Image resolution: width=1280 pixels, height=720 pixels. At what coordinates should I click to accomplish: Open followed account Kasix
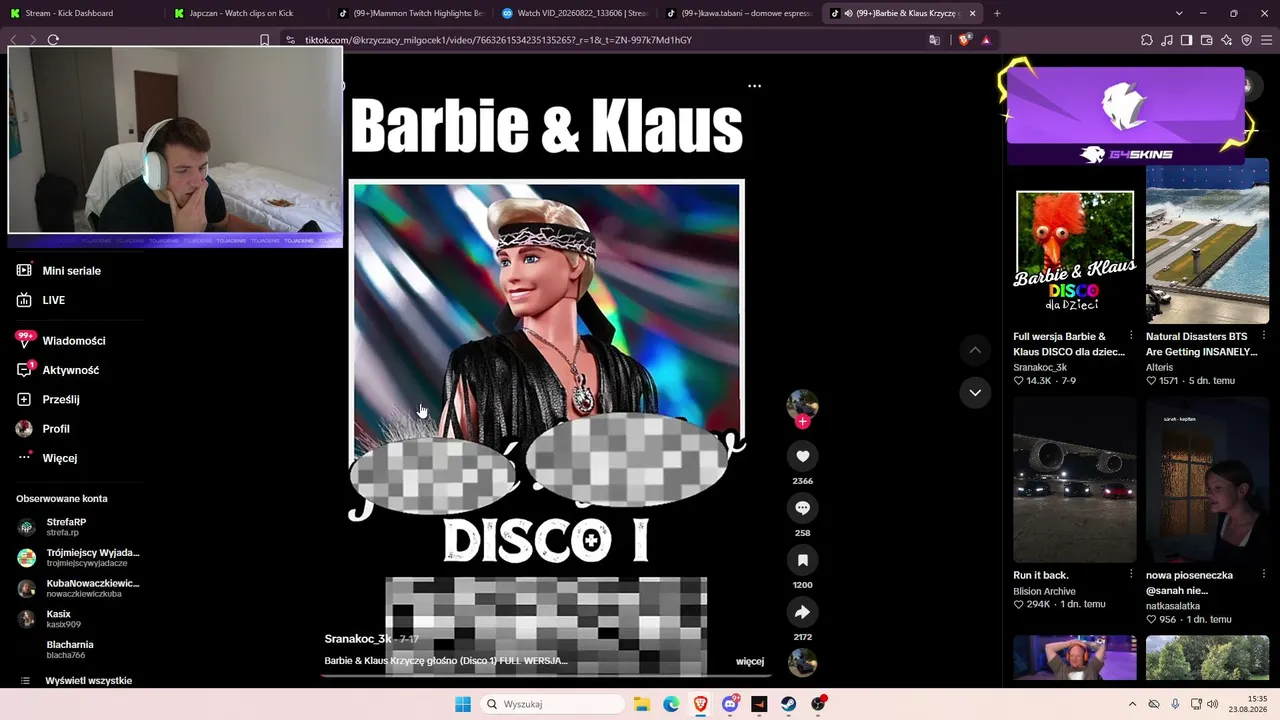(x=60, y=619)
